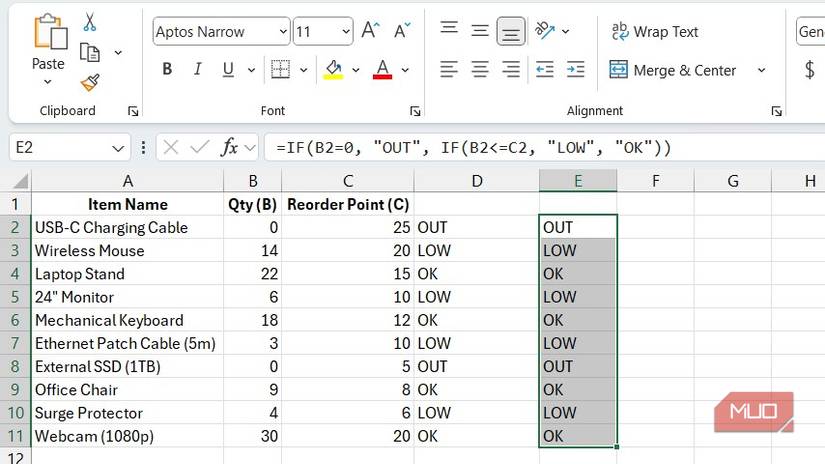
Task: Click the Top Align icon
Action: pyautogui.click(x=449, y=27)
